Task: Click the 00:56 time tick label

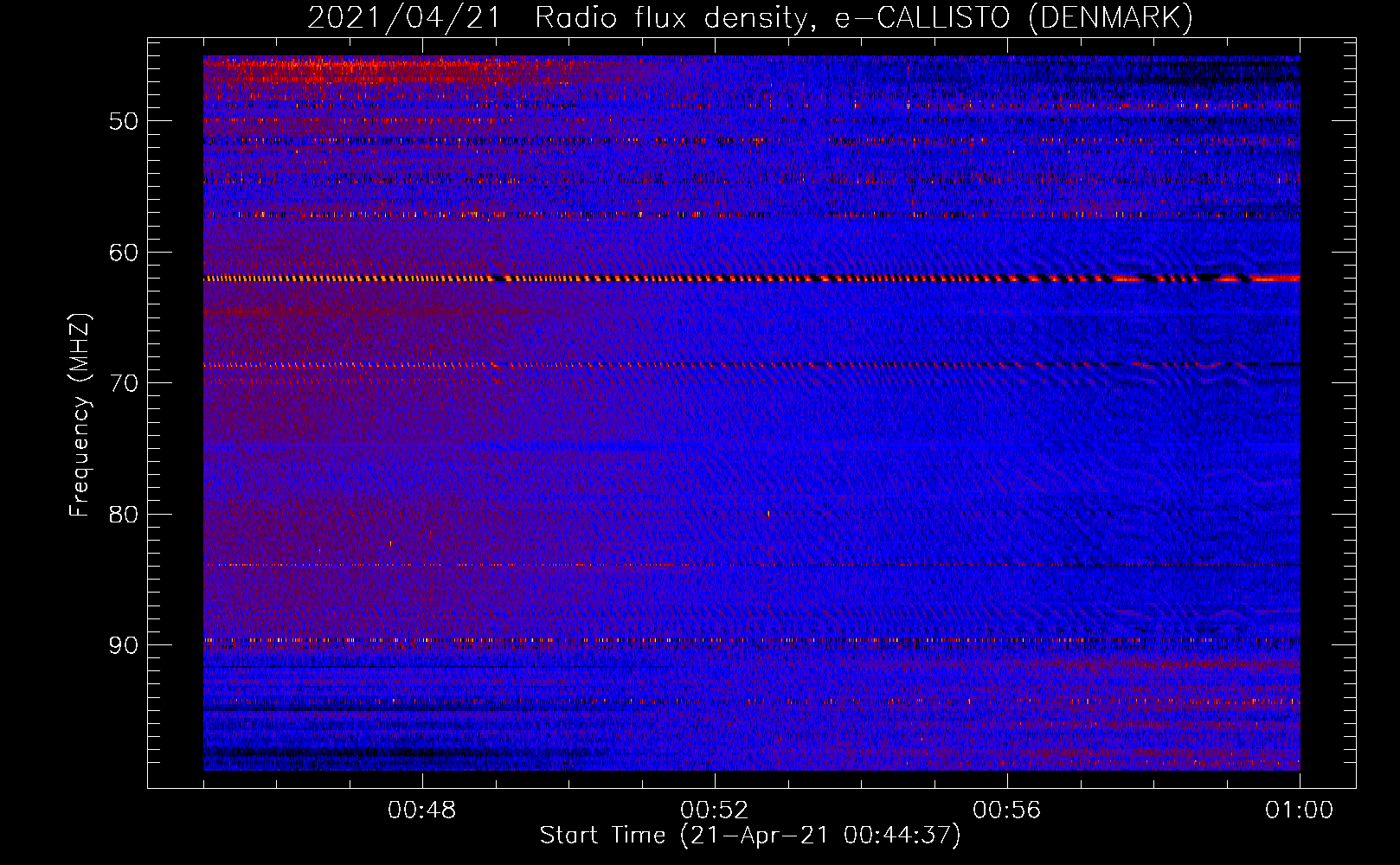Action: pos(1007,811)
